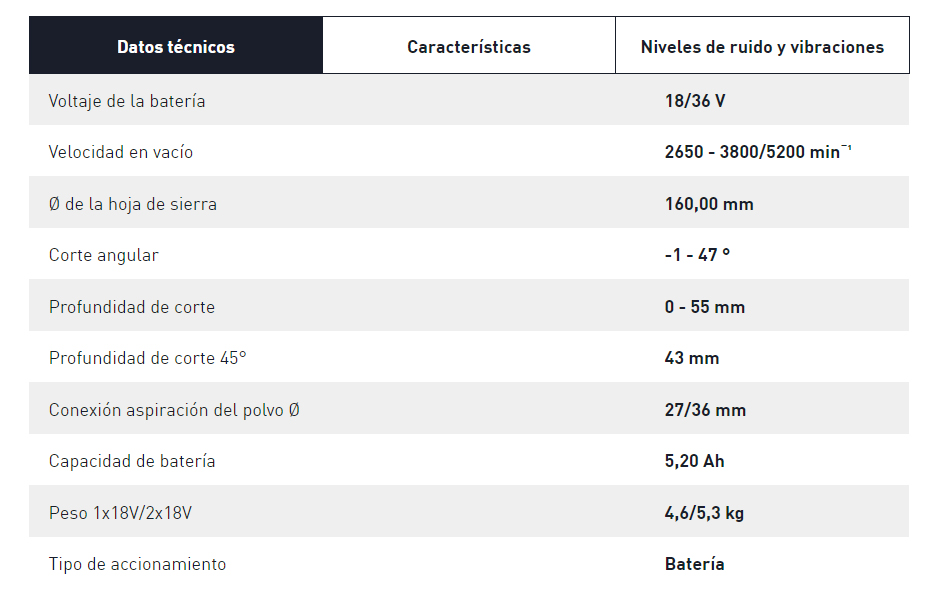This screenshot has width=950, height=604.
Task: Click the 5,20 Ah value
Action: 694,461
